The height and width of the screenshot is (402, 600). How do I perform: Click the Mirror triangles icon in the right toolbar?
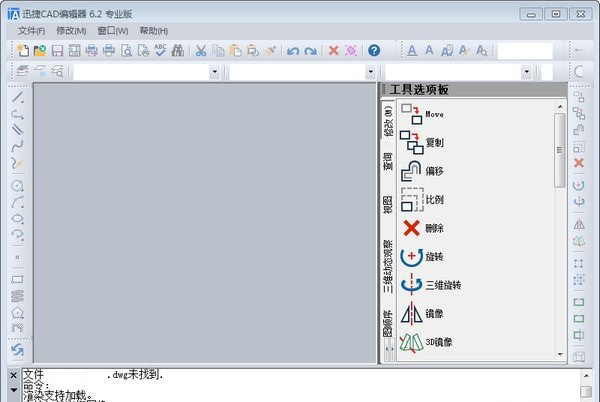pos(579,224)
